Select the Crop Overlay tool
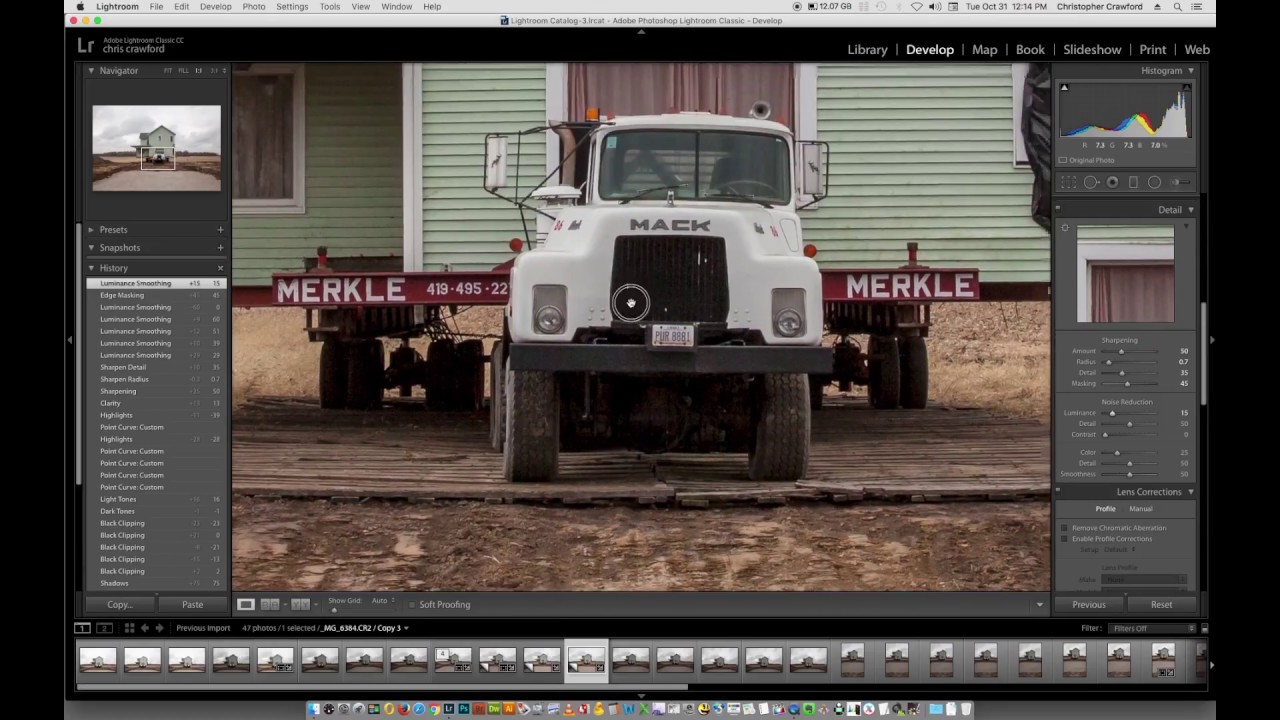 click(1069, 182)
